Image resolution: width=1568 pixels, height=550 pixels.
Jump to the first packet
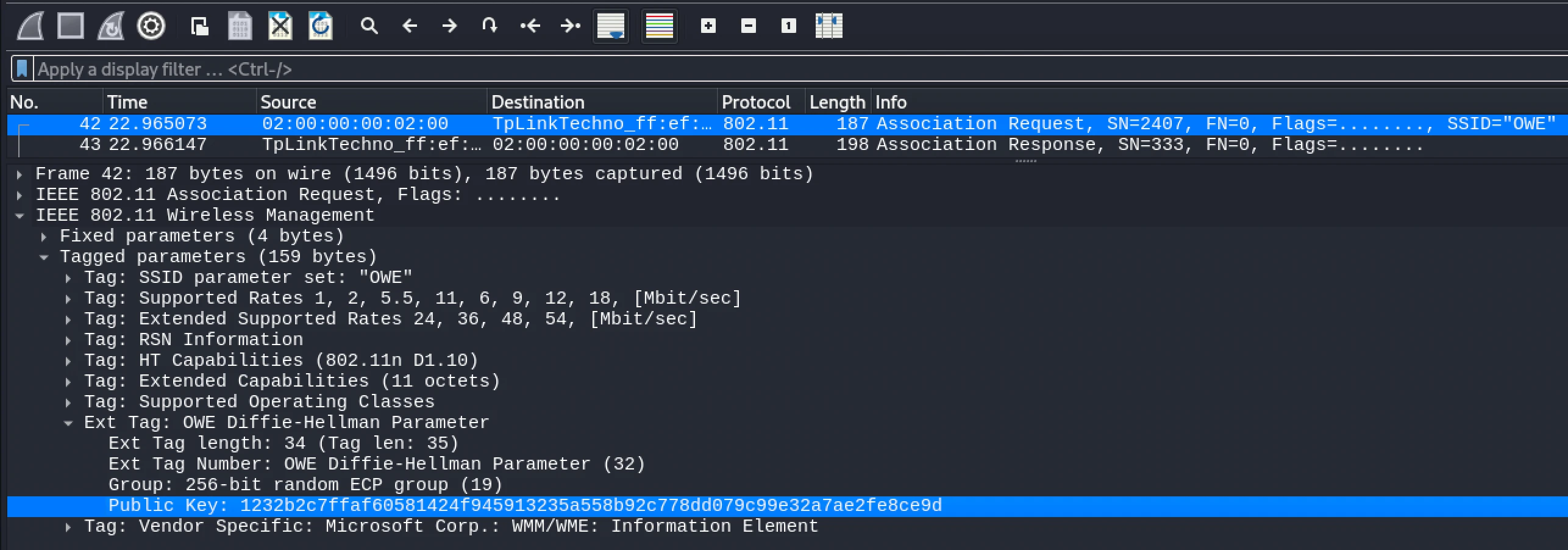coord(530,26)
